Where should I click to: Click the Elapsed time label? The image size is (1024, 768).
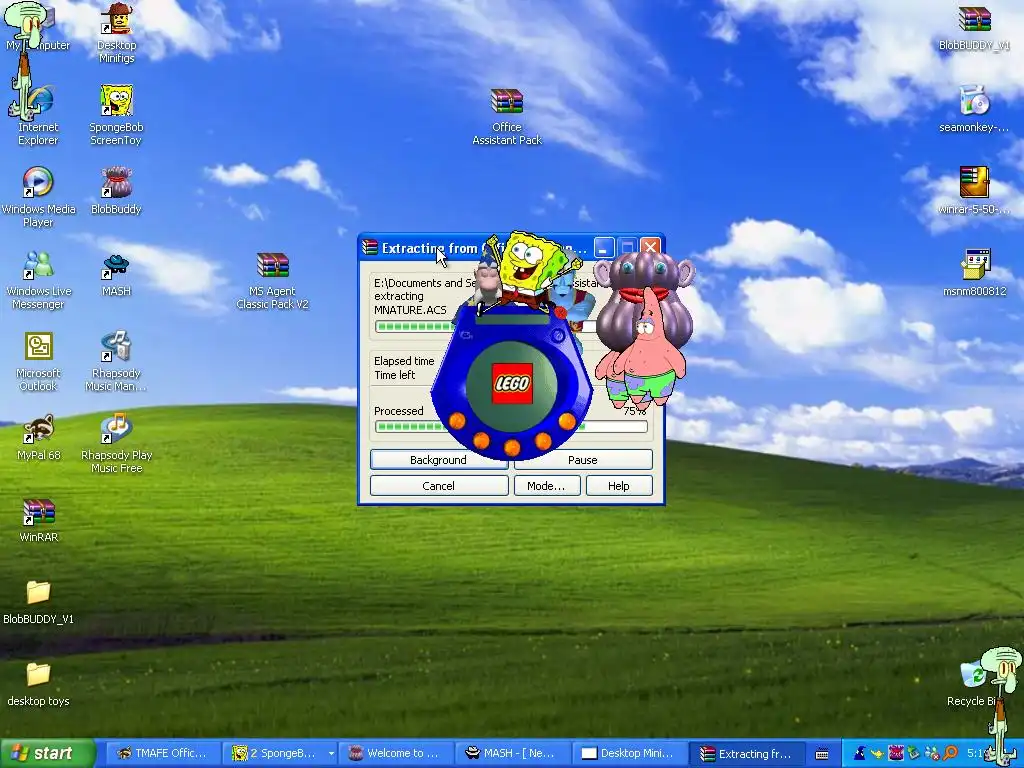click(x=404, y=361)
